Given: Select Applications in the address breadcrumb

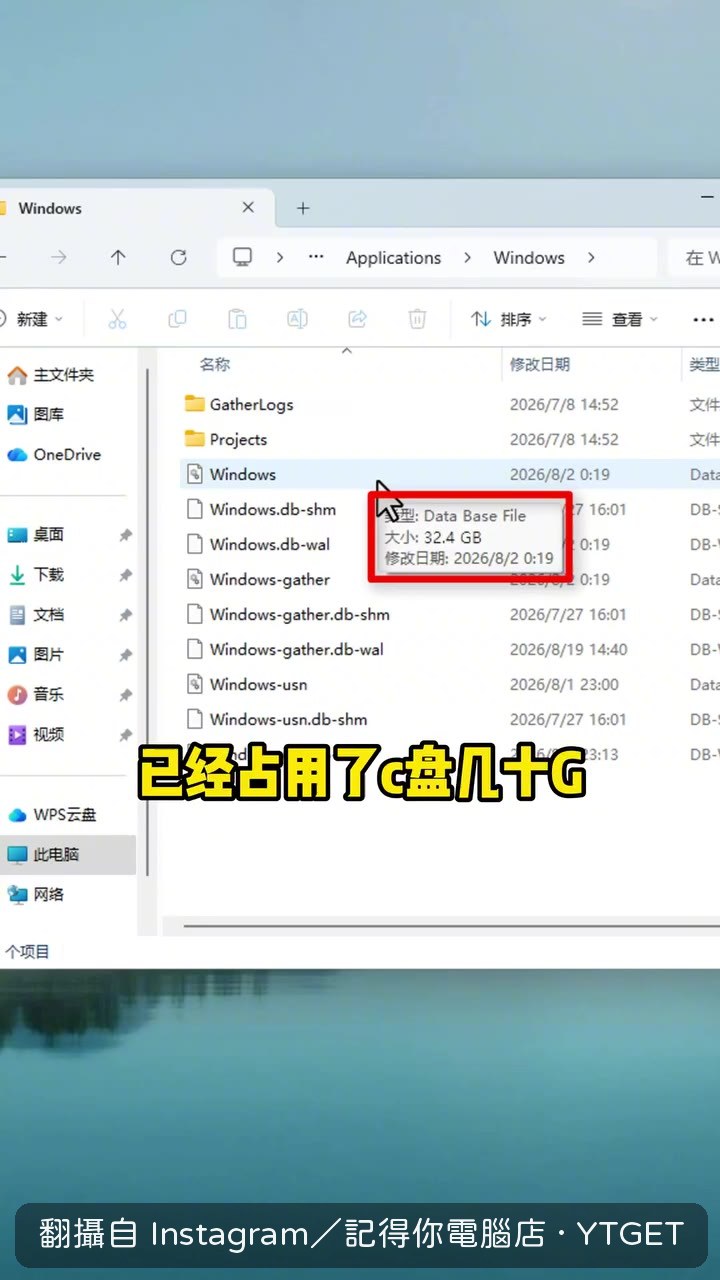Looking at the screenshot, I should pos(393,258).
